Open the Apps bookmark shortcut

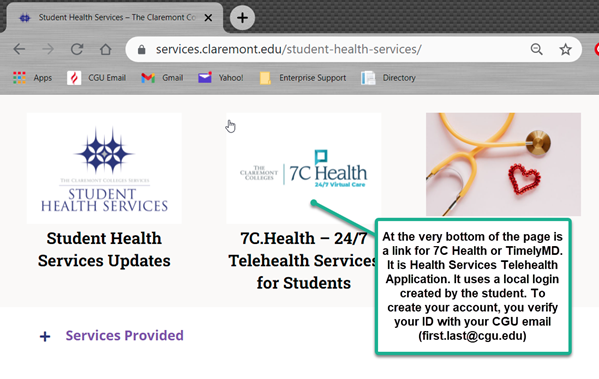click(32, 78)
